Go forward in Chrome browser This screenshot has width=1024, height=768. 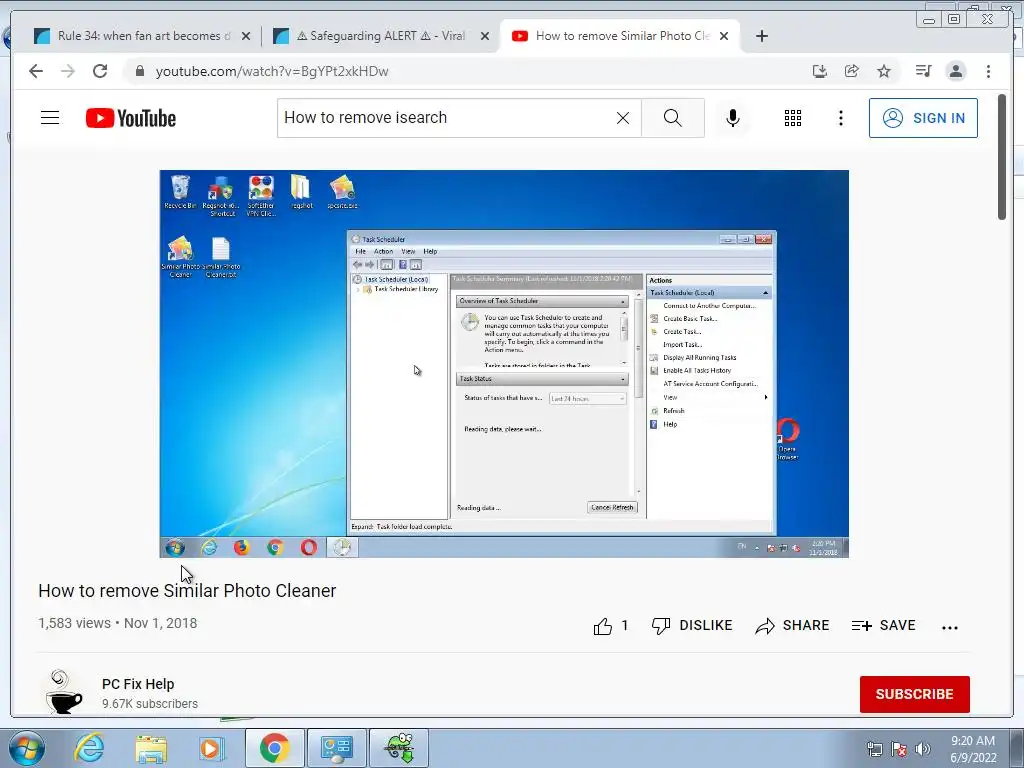coord(68,71)
